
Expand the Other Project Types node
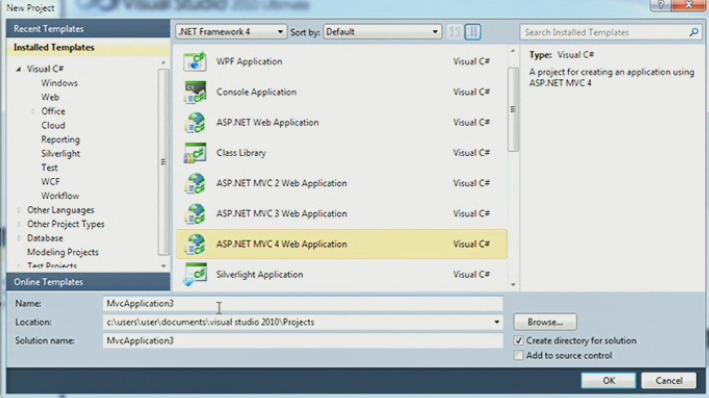pyautogui.click(x=19, y=224)
